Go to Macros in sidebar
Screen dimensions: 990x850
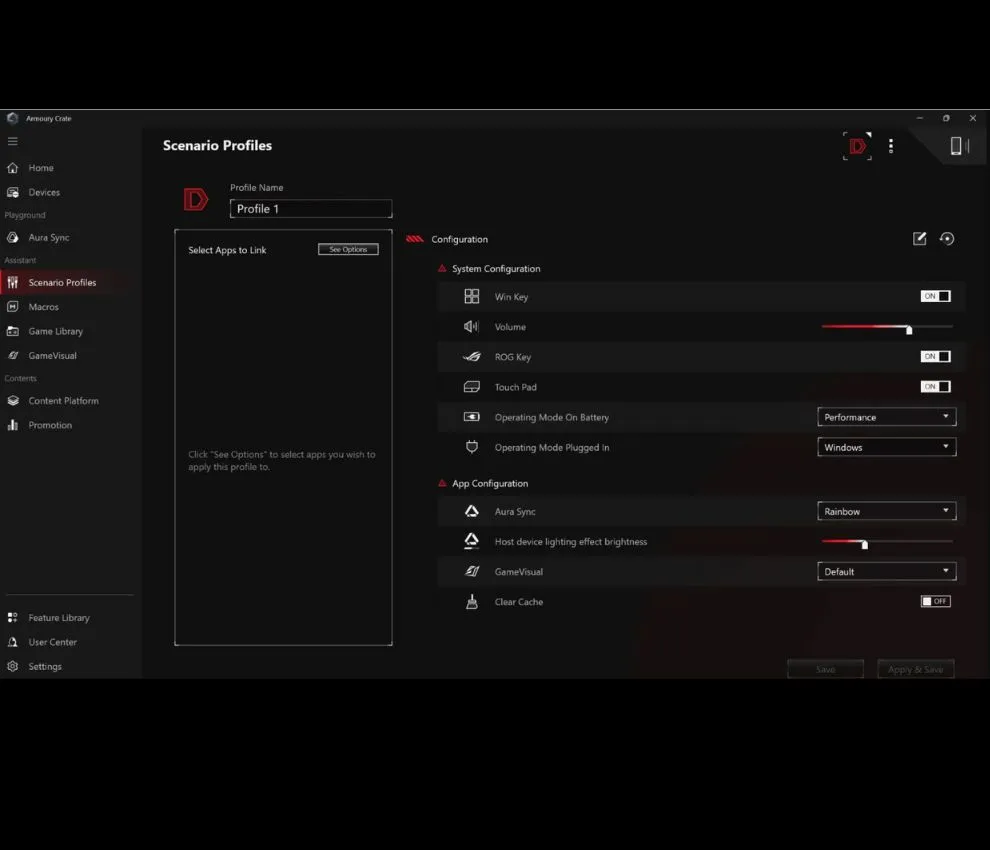pyautogui.click(x=43, y=307)
